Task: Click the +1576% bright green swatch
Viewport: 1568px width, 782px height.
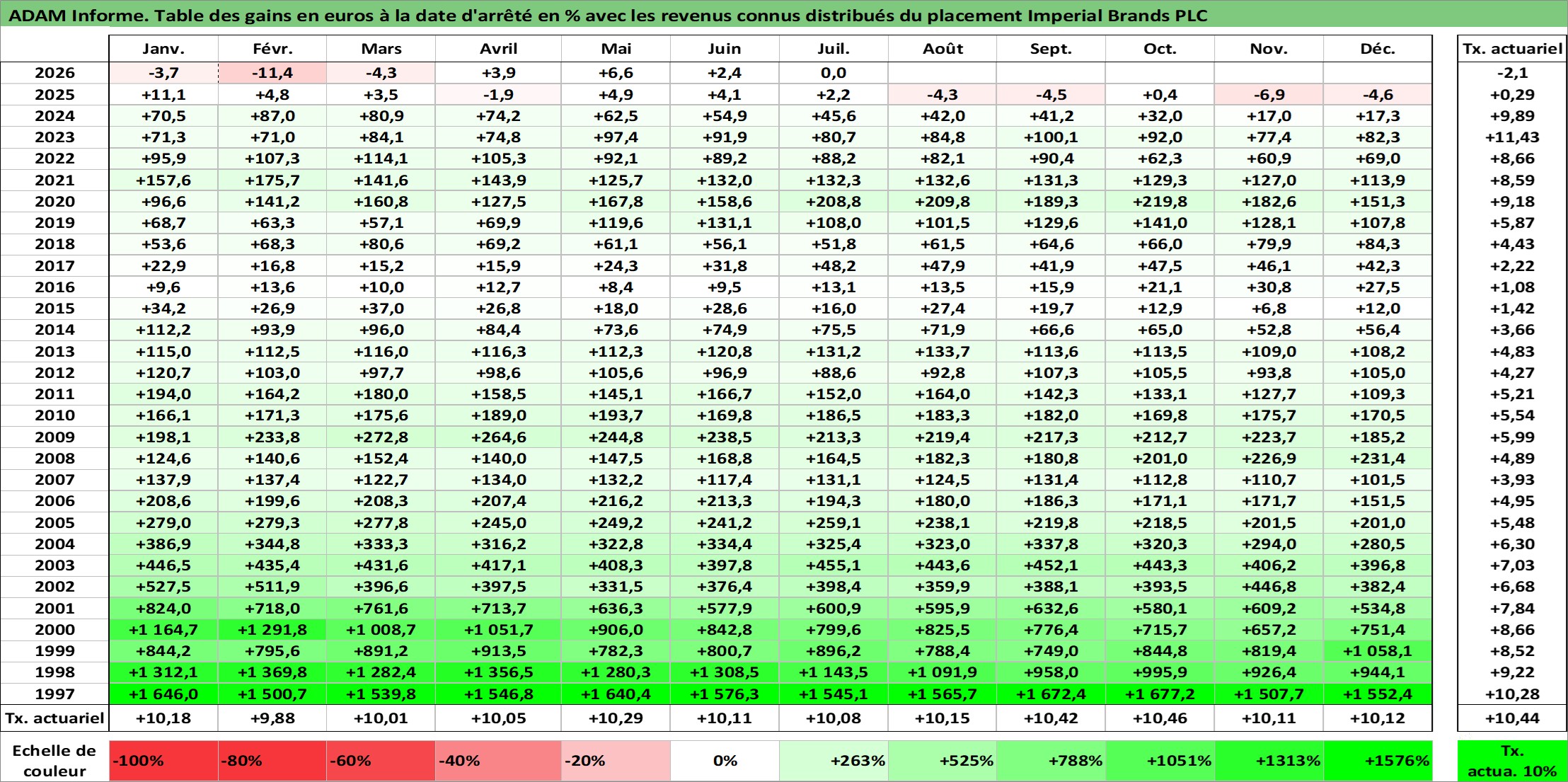Action: click(1378, 761)
